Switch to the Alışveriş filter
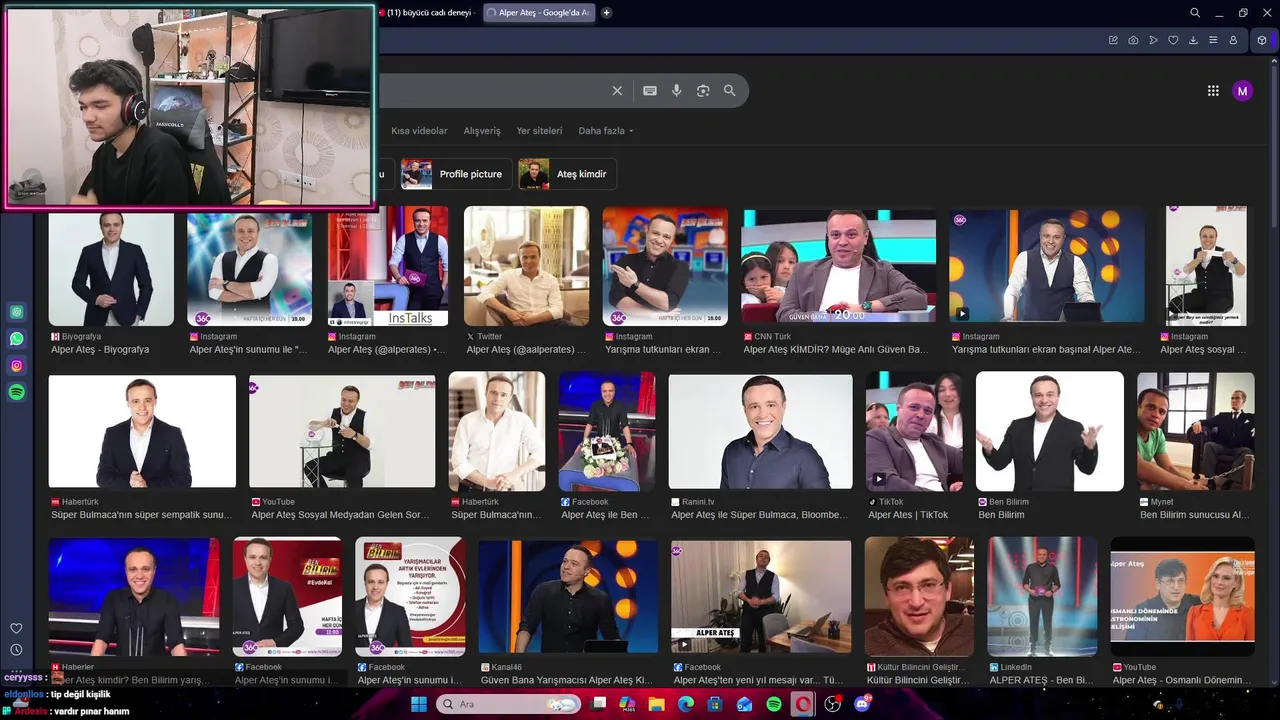Image resolution: width=1280 pixels, height=720 pixels. pos(482,131)
